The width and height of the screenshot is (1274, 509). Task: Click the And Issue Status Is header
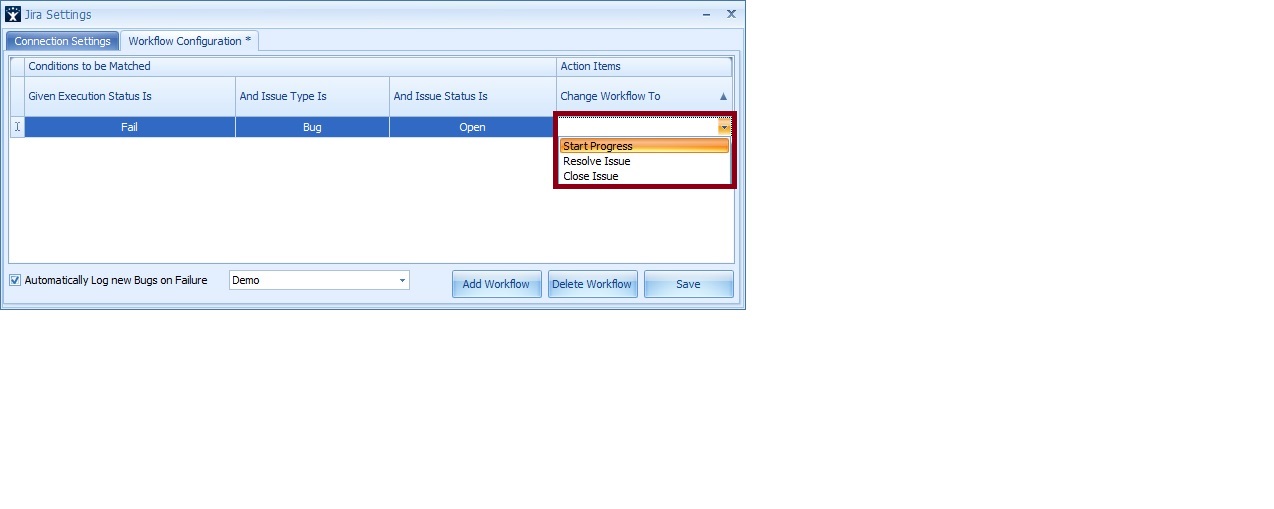point(472,96)
